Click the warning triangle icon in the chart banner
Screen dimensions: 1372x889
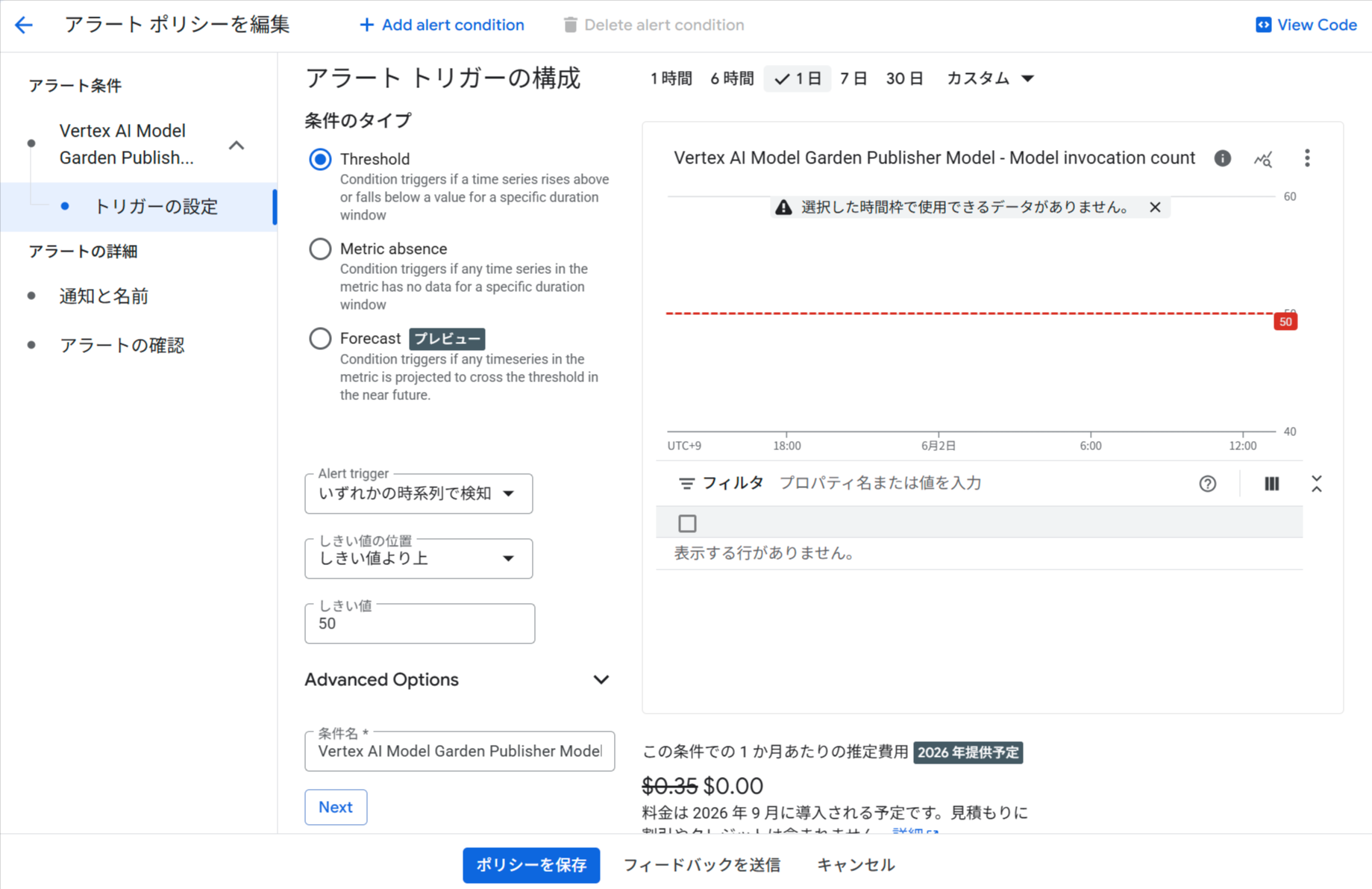pos(783,208)
